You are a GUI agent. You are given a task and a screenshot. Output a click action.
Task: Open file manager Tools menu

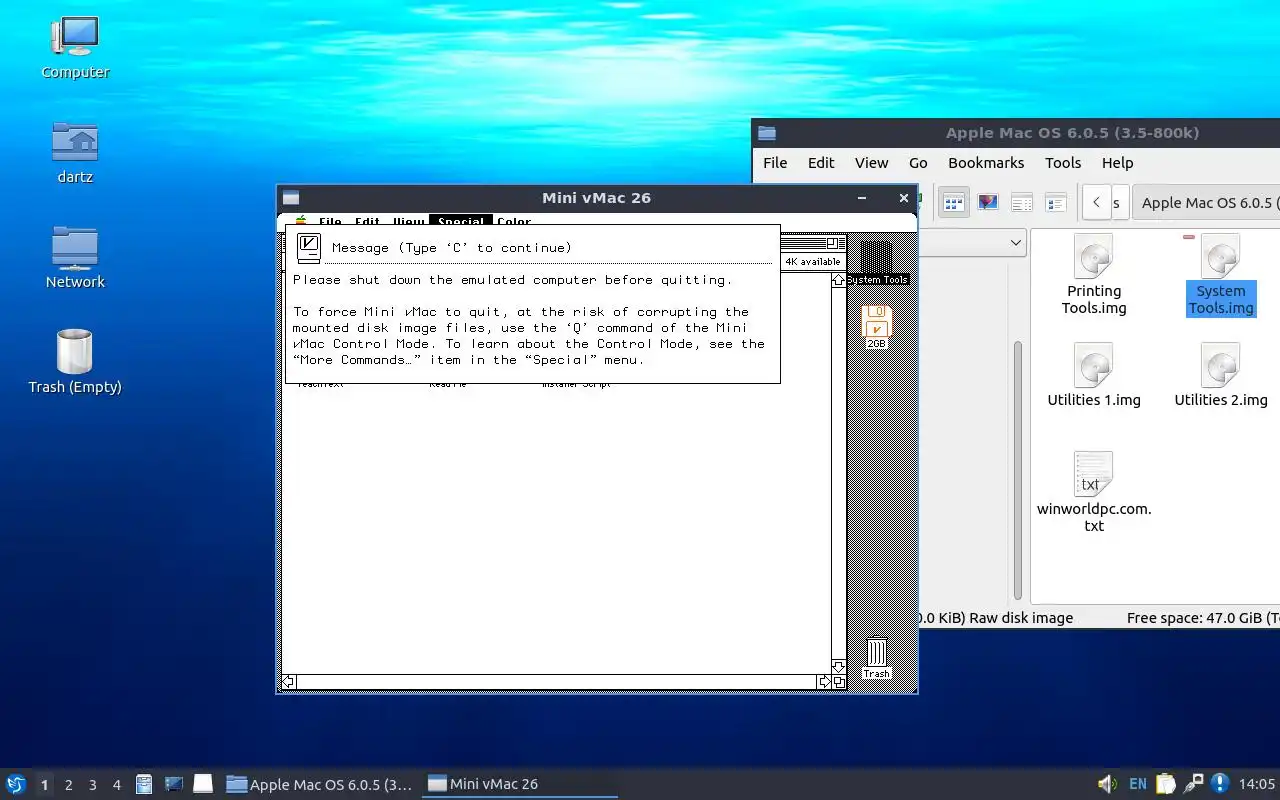coord(1063,163)
